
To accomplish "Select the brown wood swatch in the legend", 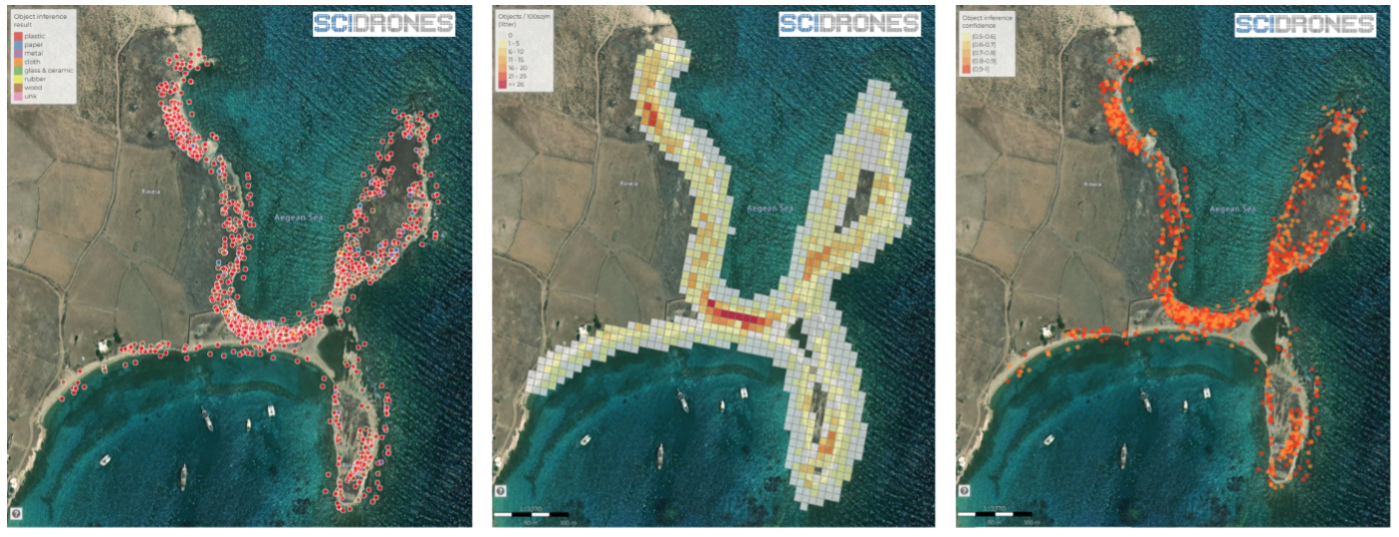I will 18,88.
